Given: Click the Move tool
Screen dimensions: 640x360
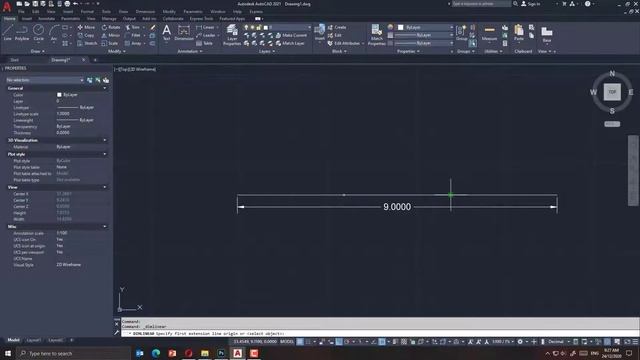Looking at the screenshot, I should pos(86,27).
